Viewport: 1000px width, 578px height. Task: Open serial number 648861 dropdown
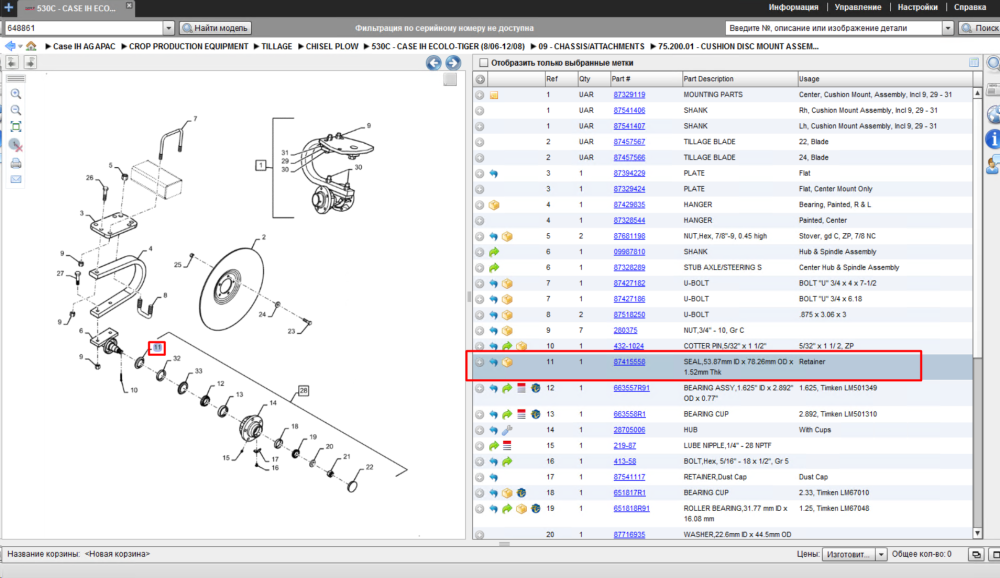[x=168, y=28]
